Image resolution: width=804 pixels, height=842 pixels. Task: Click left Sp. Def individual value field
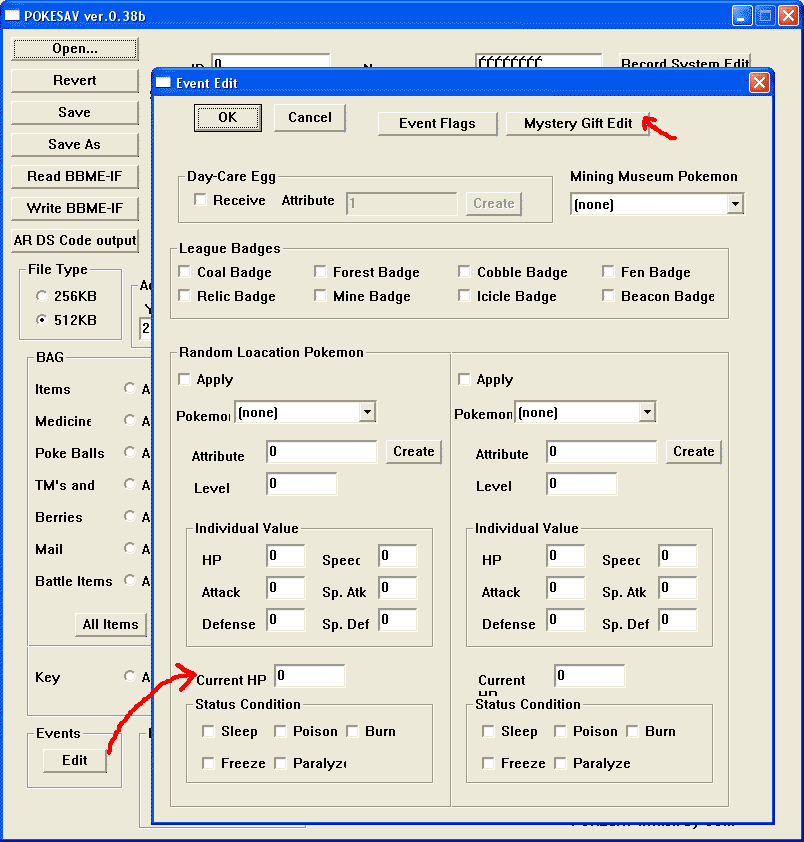(397, 620)
